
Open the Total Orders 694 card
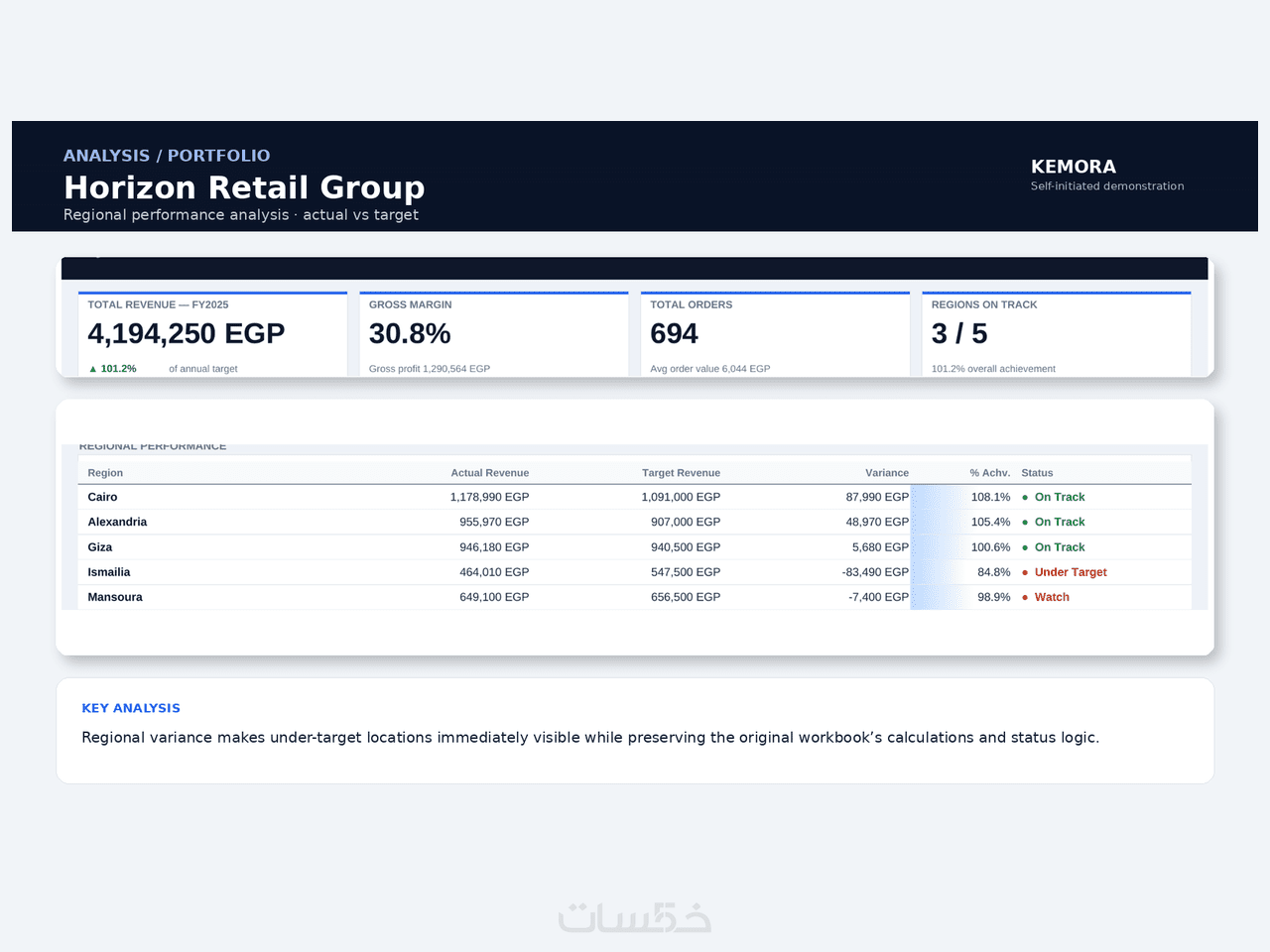click(775, 334)
